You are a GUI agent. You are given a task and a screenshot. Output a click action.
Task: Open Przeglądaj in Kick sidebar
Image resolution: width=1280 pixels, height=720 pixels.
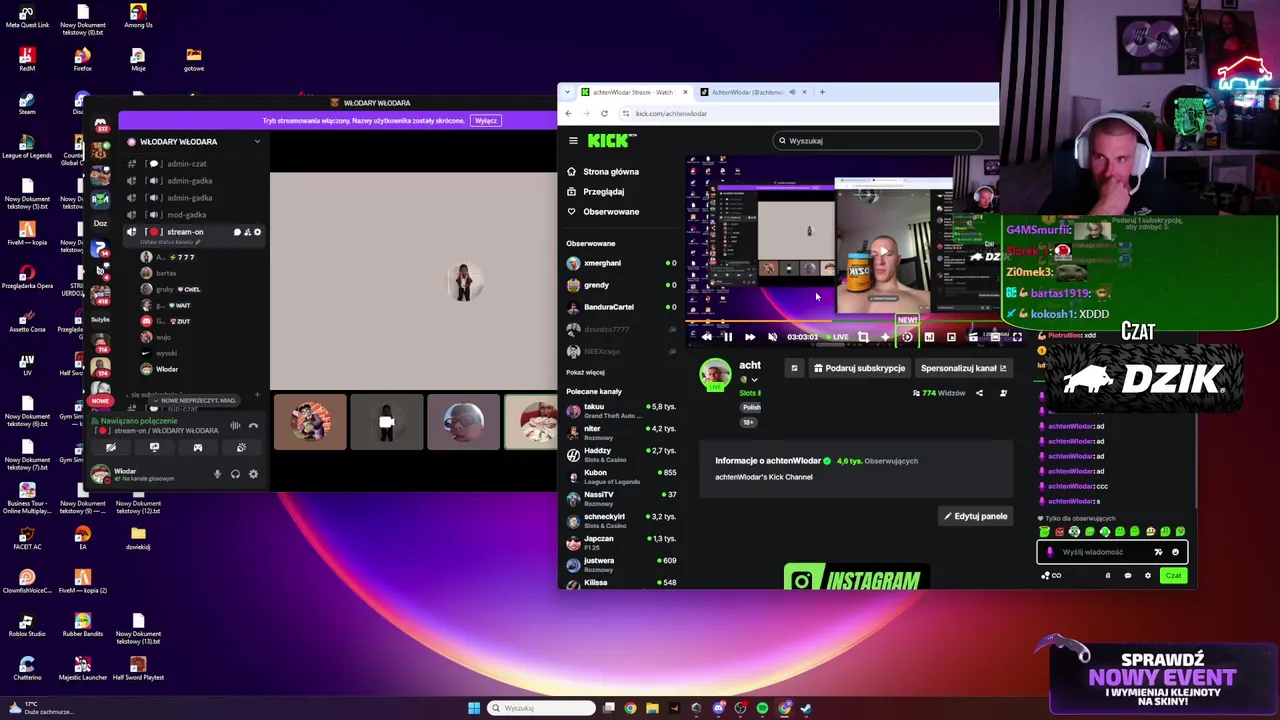pyautogui.click(x=596, y=192)
